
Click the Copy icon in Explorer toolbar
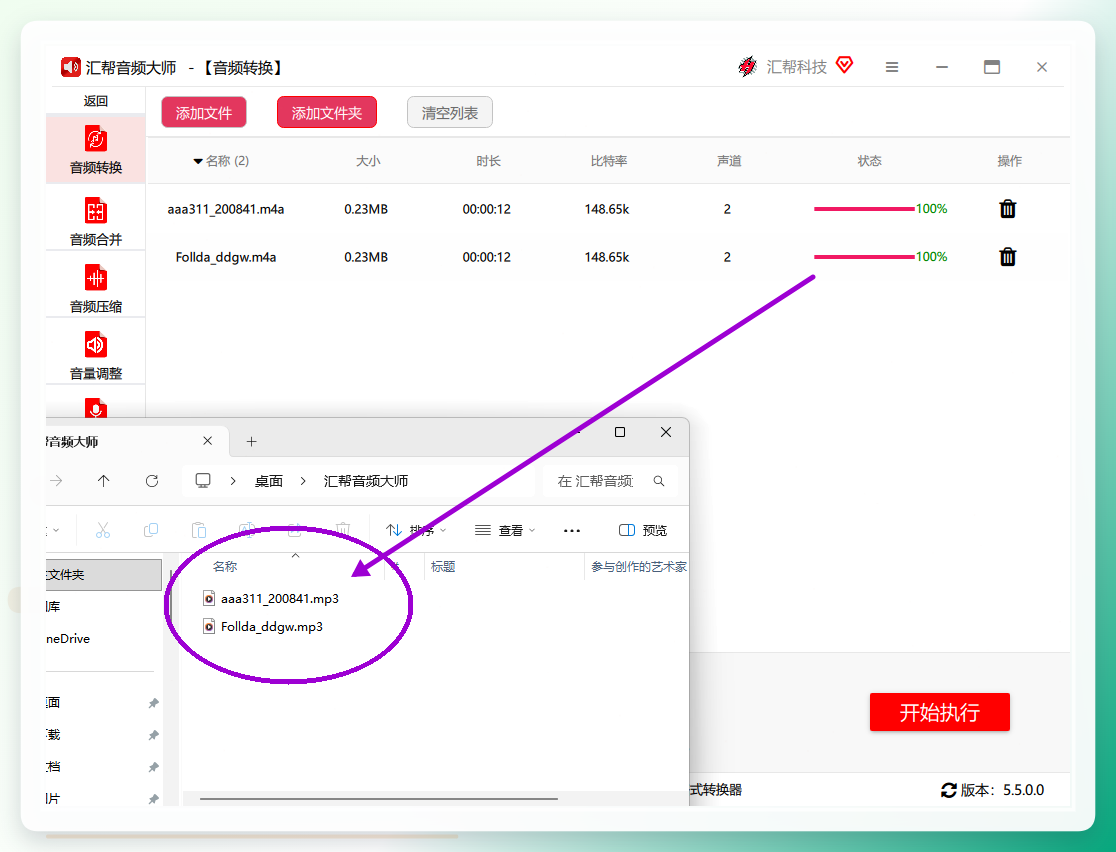[x=150, y=530]
